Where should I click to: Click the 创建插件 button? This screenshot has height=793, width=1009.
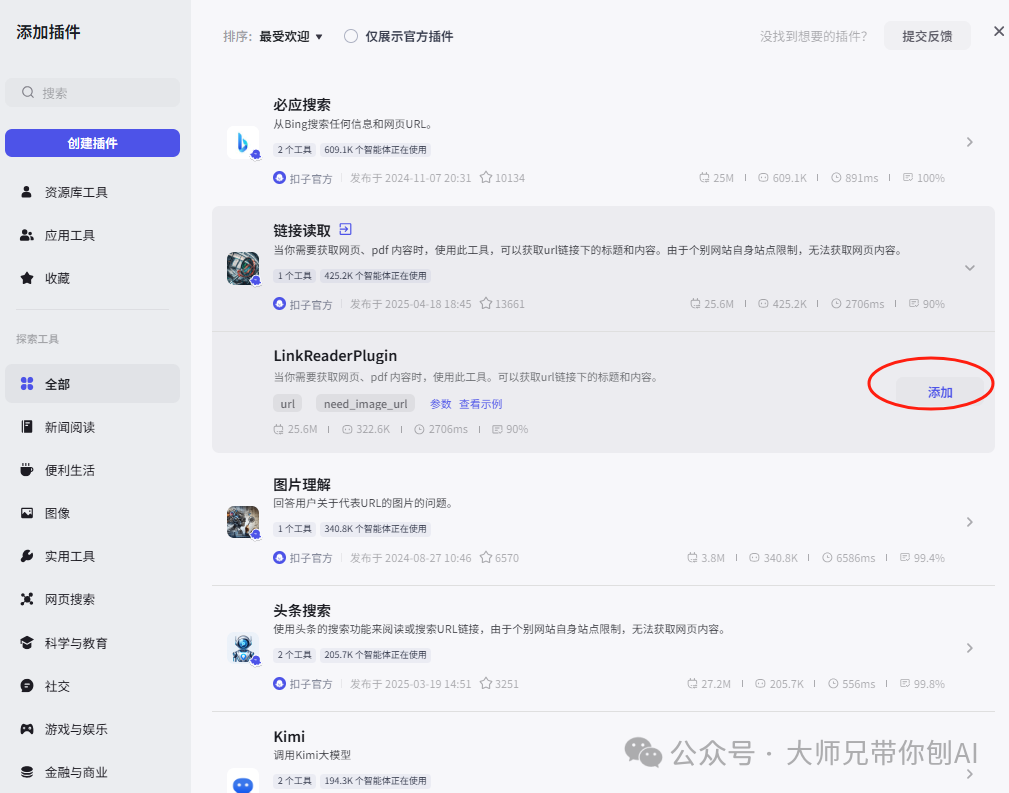pos(92,143)
